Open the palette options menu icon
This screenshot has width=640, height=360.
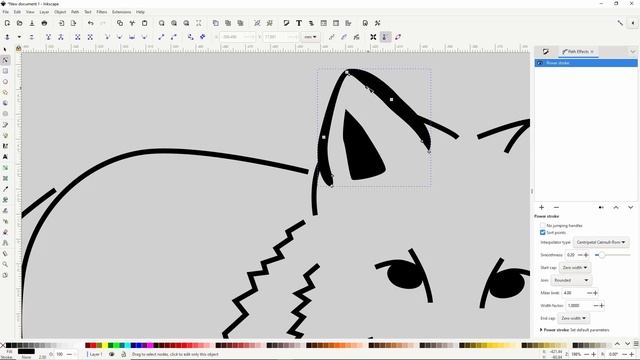636,344
